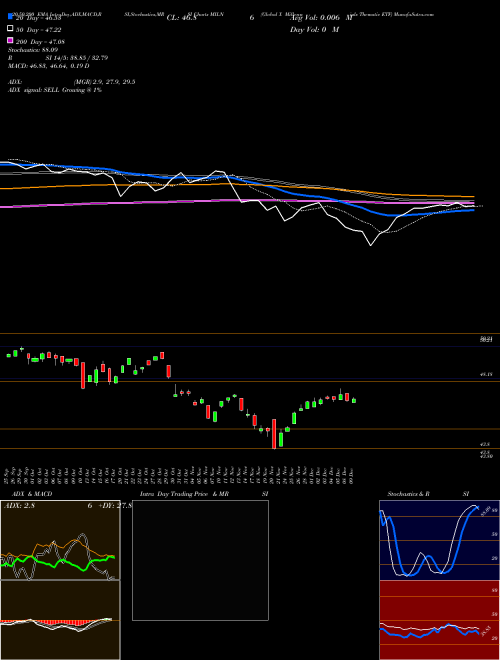Click the '(MGR) 2.9, 27.9, 29.5' ADX values
The image size is (500, 660).
point(104,82)
